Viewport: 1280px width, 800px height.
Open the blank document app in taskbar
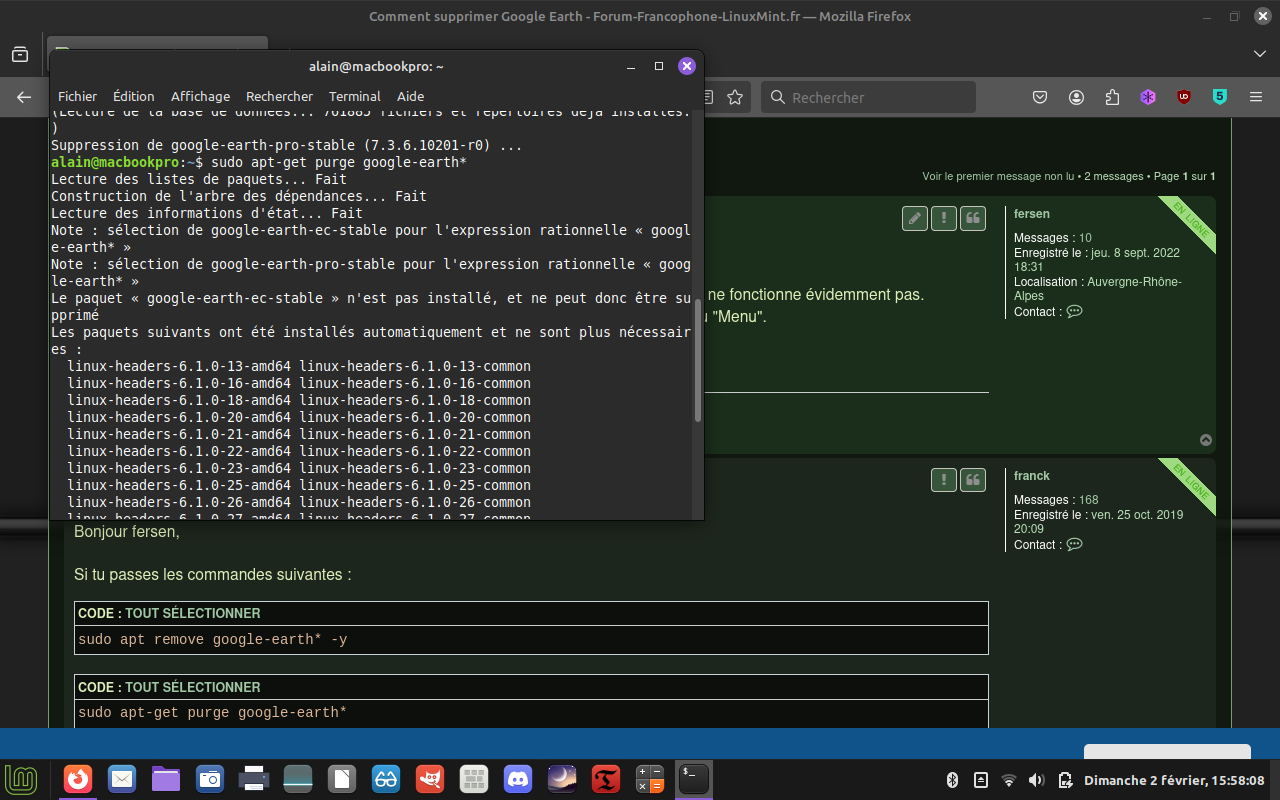(342, 779)
